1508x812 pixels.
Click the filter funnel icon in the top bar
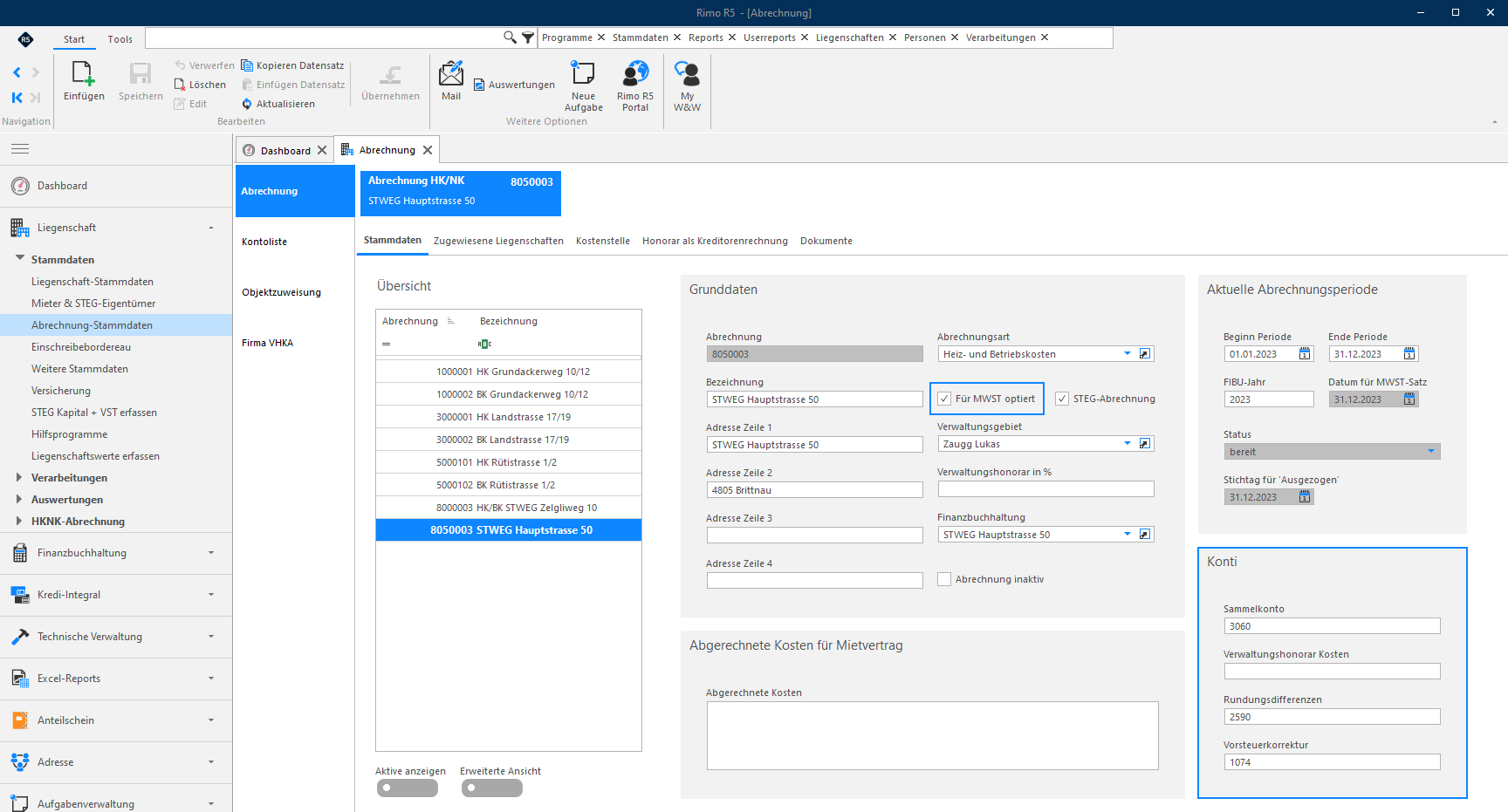click(528, 38)
